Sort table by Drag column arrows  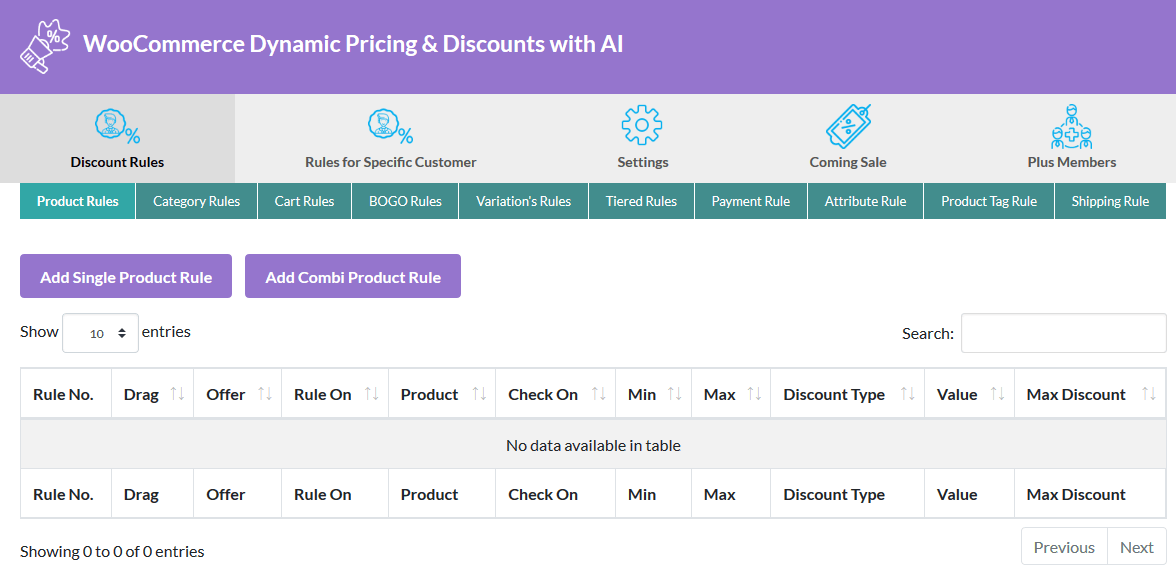178,394
